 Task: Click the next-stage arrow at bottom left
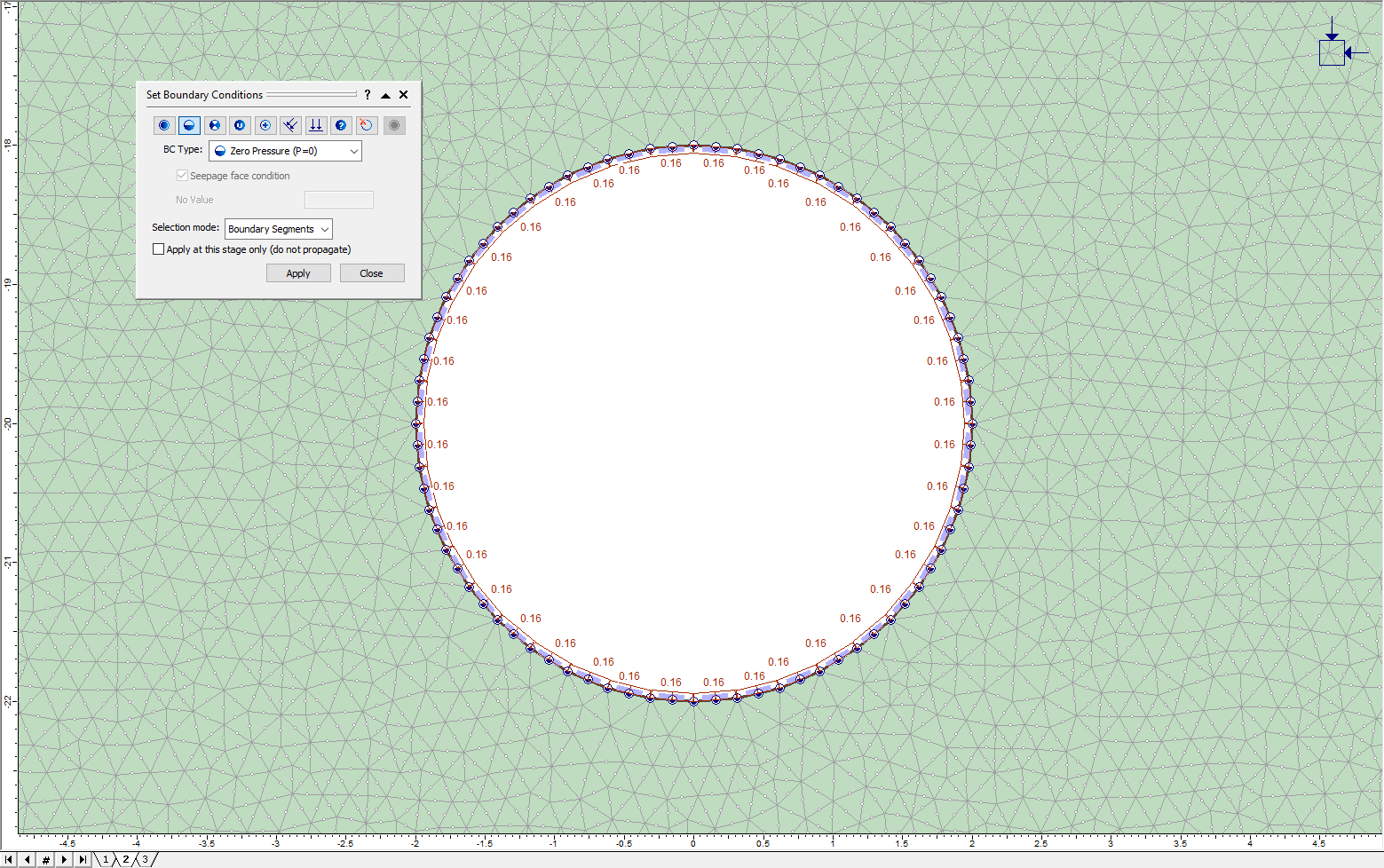click(x=64, y=859)
